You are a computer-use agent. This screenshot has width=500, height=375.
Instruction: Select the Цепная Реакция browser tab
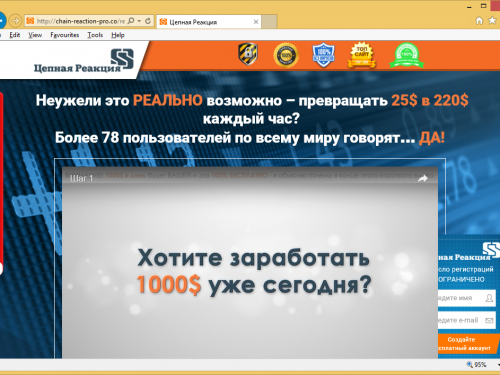208,22
